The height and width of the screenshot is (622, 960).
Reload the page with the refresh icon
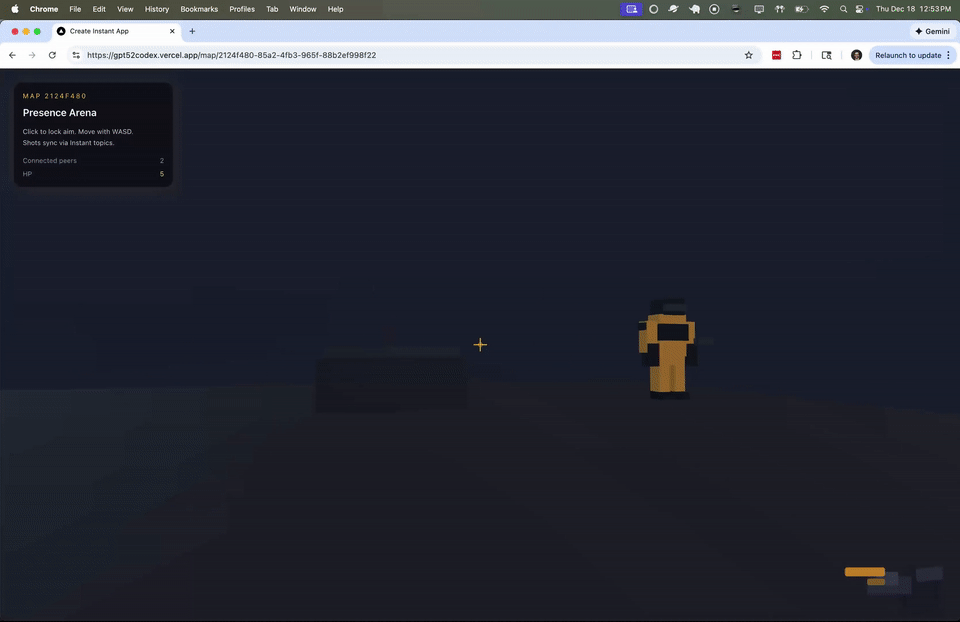52,55
